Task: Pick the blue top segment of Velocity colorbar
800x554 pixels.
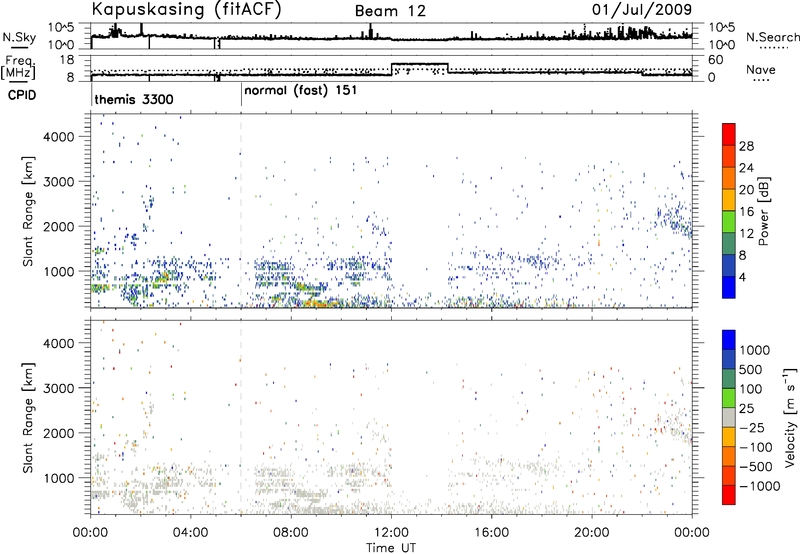Action: 729,340
